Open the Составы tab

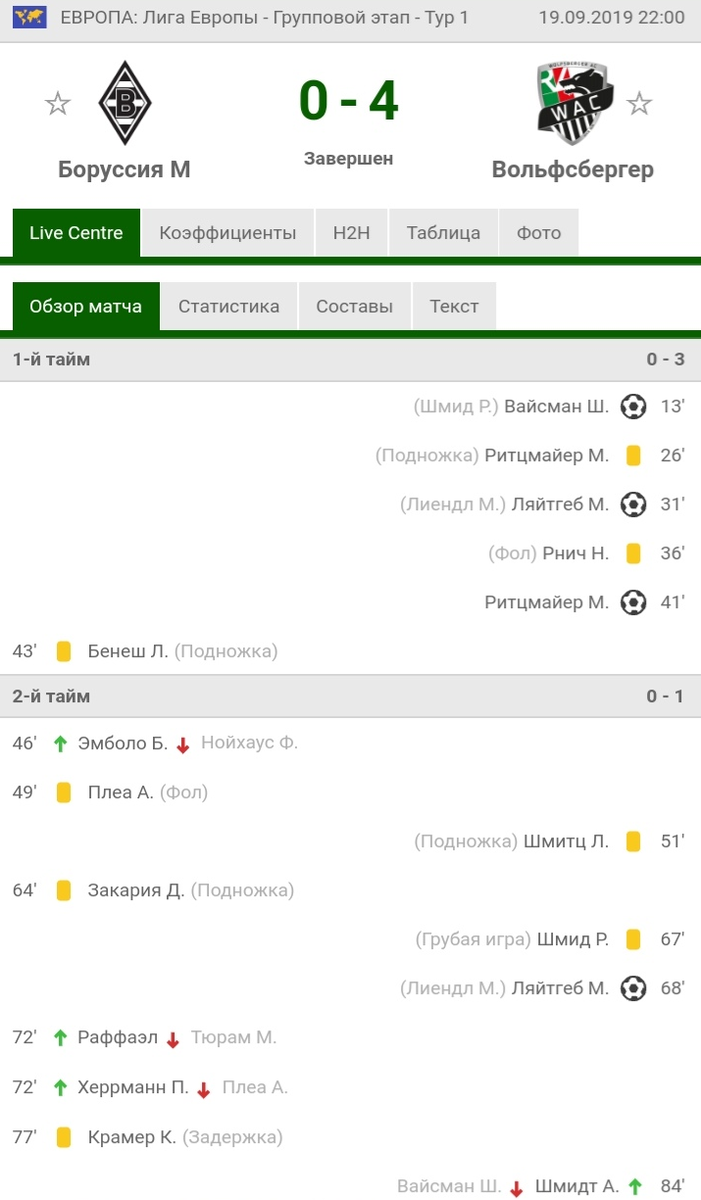tap(354, 307)
